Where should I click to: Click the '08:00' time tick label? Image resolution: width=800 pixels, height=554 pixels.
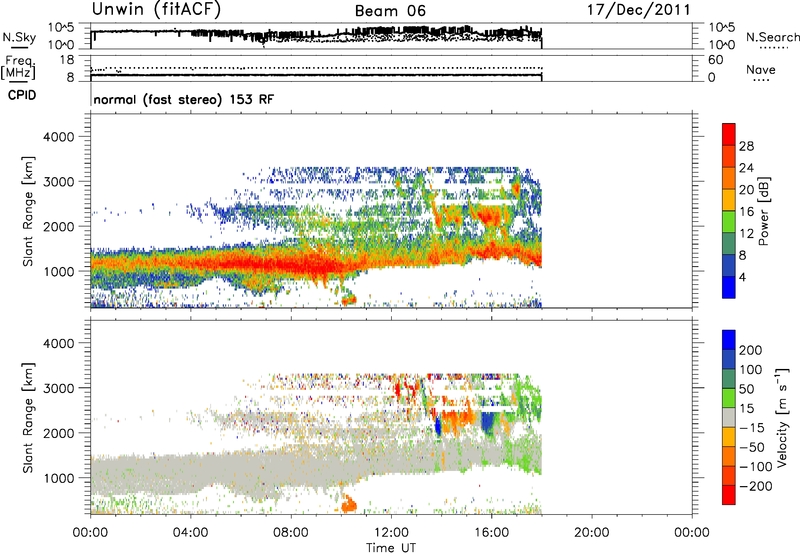(x=291, y=533)
